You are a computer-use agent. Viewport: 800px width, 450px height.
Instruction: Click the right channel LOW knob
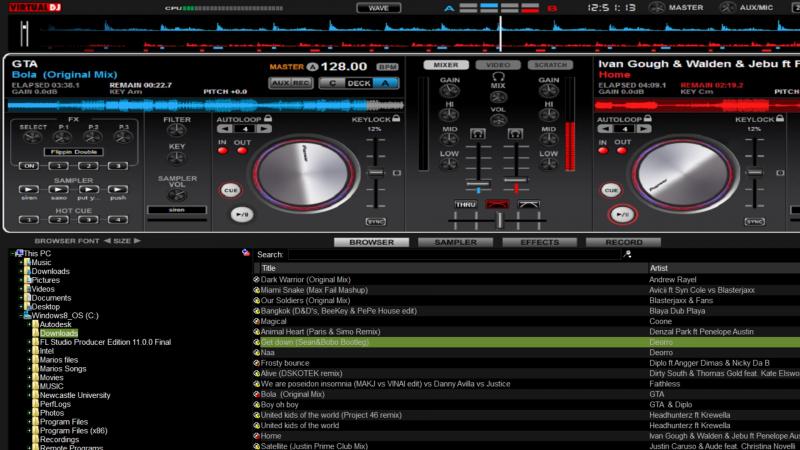click(x=549, y=164)
